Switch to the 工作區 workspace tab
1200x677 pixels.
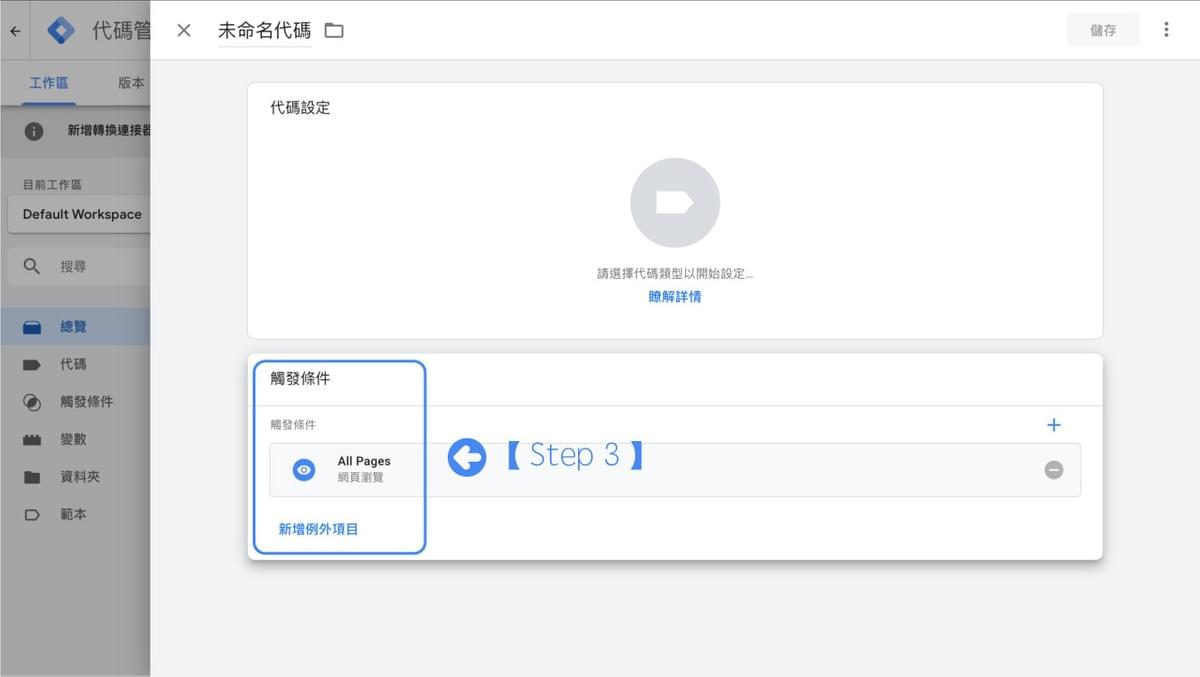49,83
